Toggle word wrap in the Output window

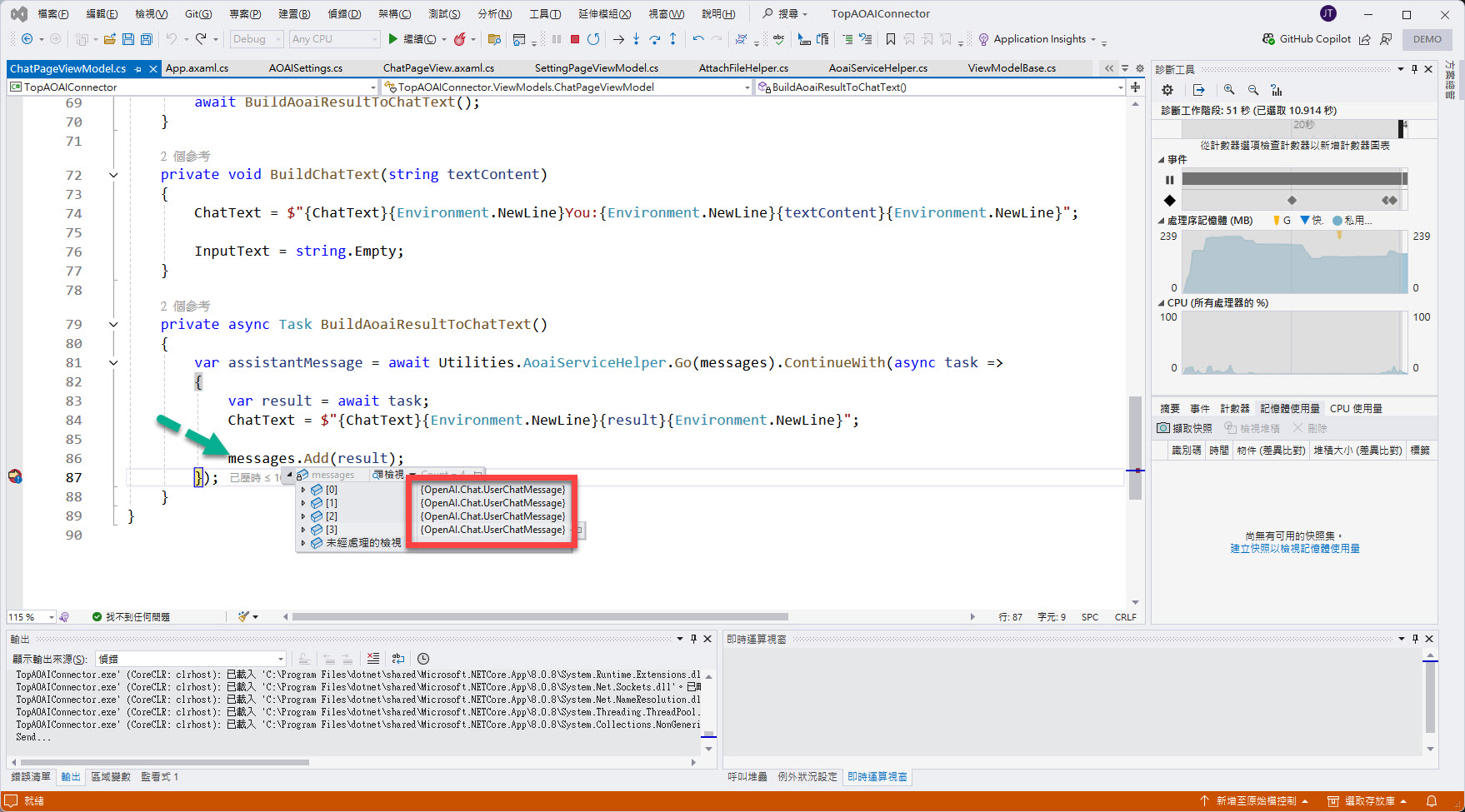tap(398, 659)
